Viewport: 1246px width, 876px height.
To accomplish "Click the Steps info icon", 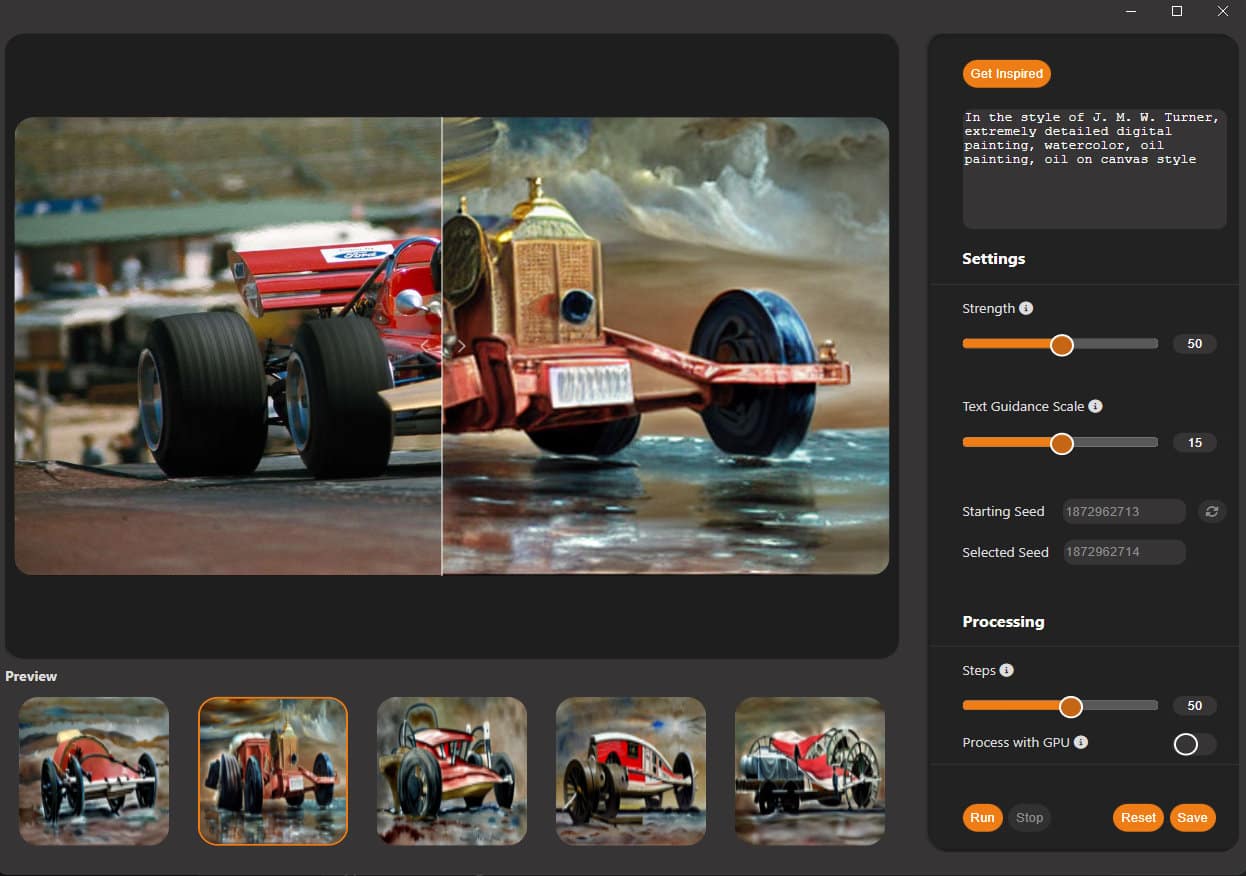I will click(1006, 670).
